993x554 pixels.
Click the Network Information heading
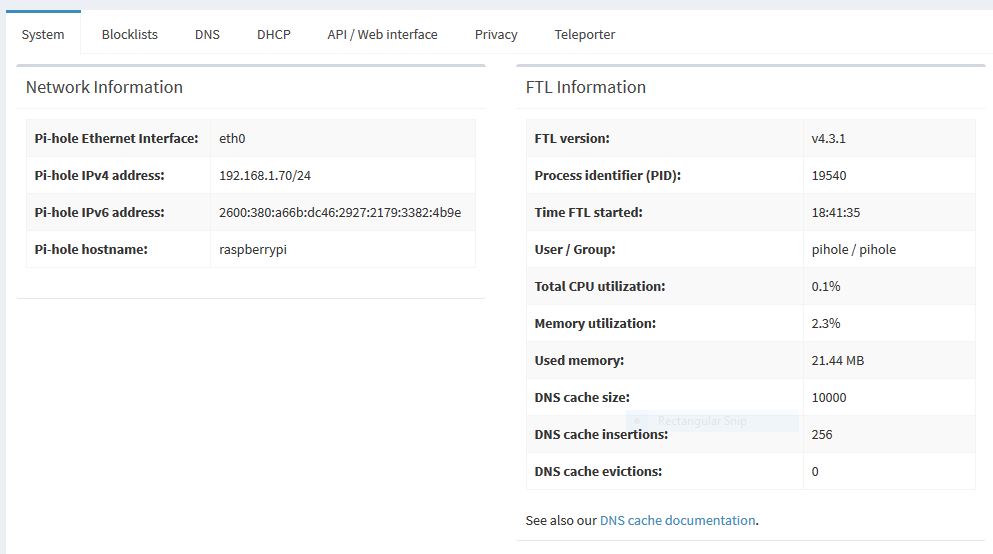click(x=104, y=87)
